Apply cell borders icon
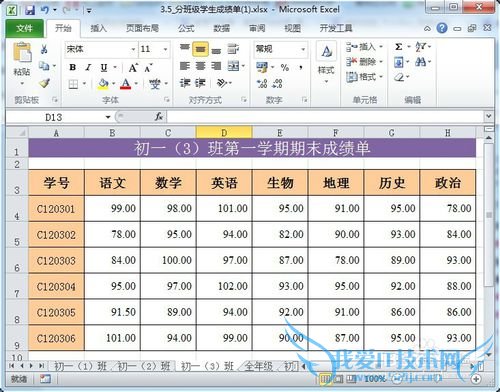 coord(73,84)
